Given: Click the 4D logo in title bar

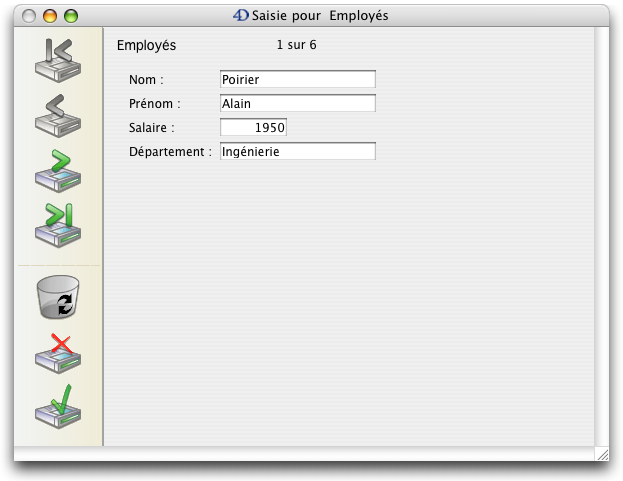Looking at the screenshot, I should pyautogui.click(x=241, y=15).
